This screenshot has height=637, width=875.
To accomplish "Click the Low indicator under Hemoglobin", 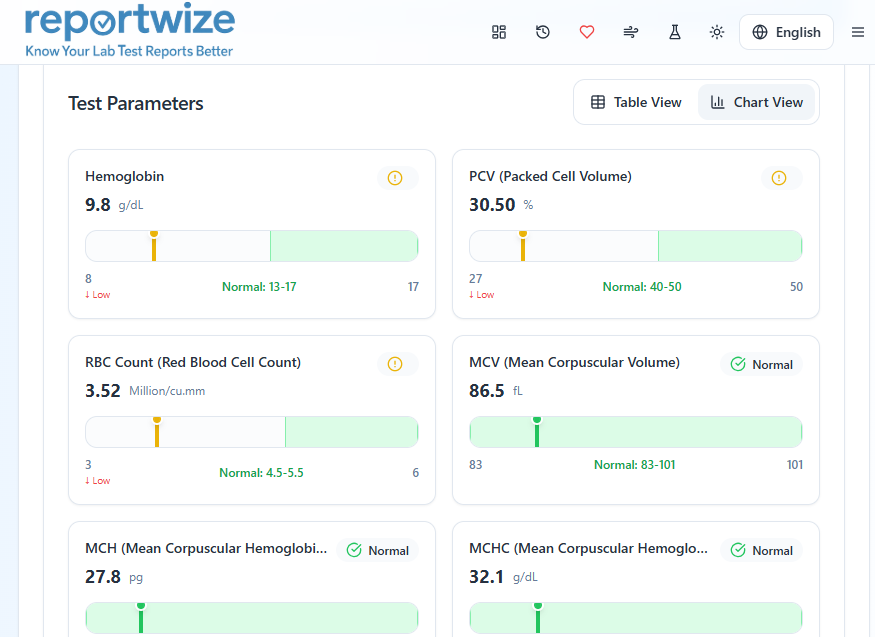I will pos(96,294).
